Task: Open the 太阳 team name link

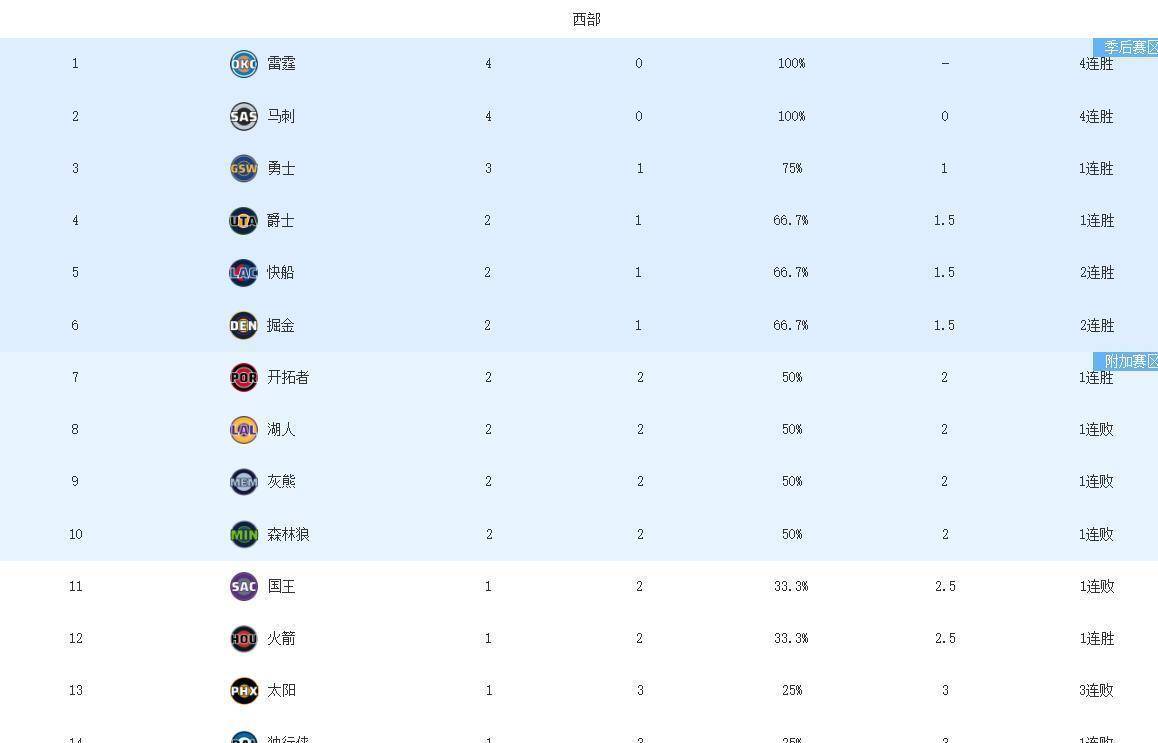Action: (x=281, y=690)
